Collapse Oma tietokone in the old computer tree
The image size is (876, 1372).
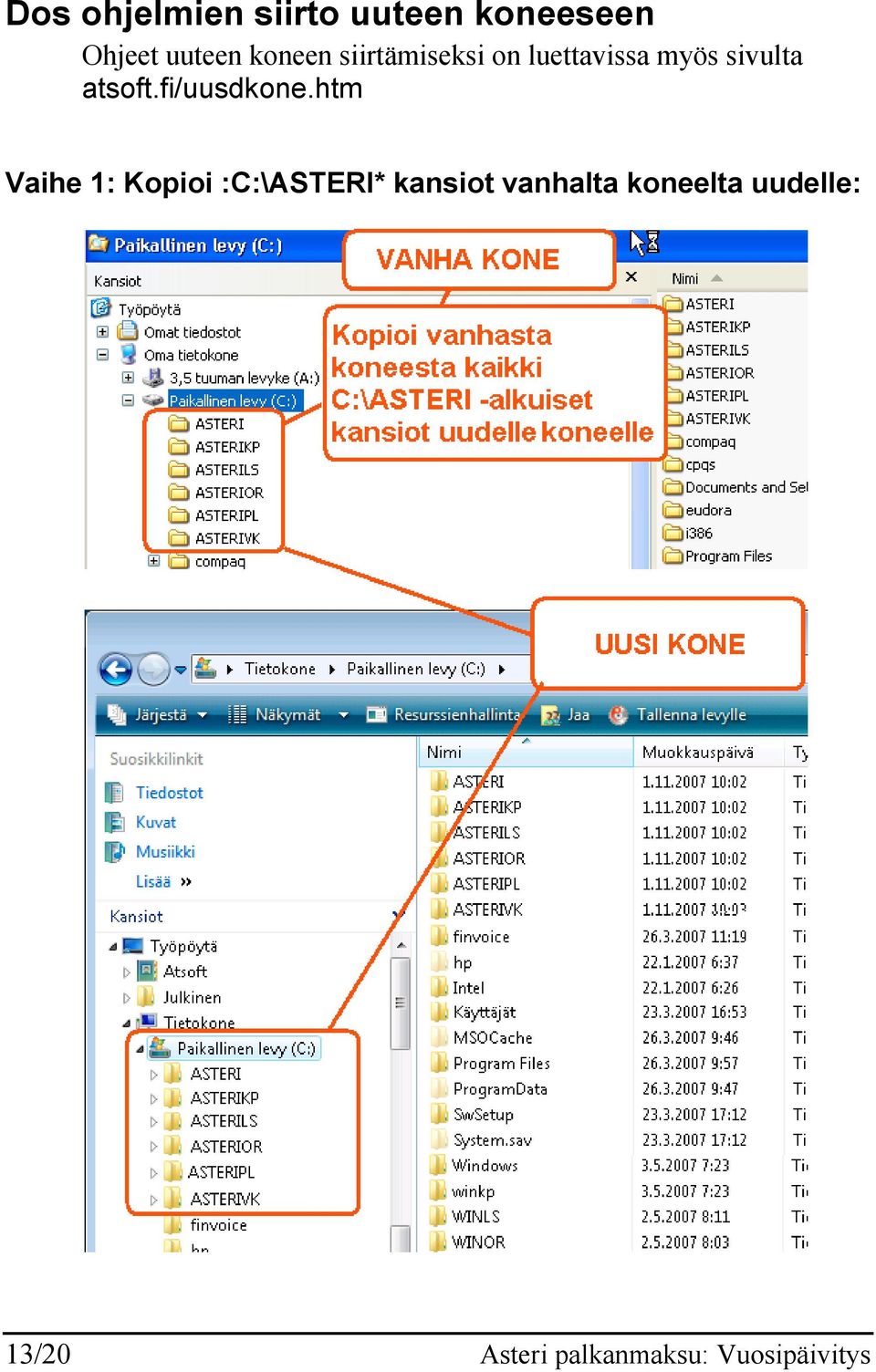102,355
